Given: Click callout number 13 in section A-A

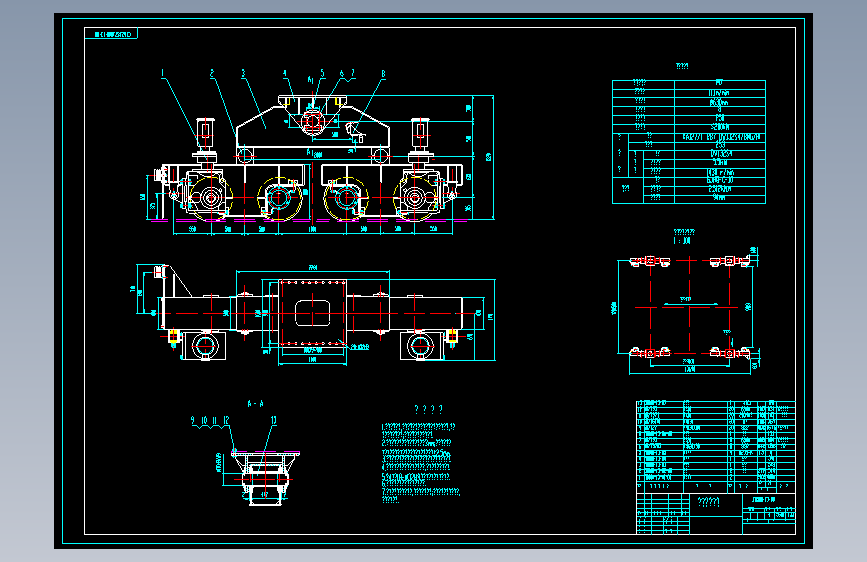Looking at the screenshot, I should [x=273, y=420].
